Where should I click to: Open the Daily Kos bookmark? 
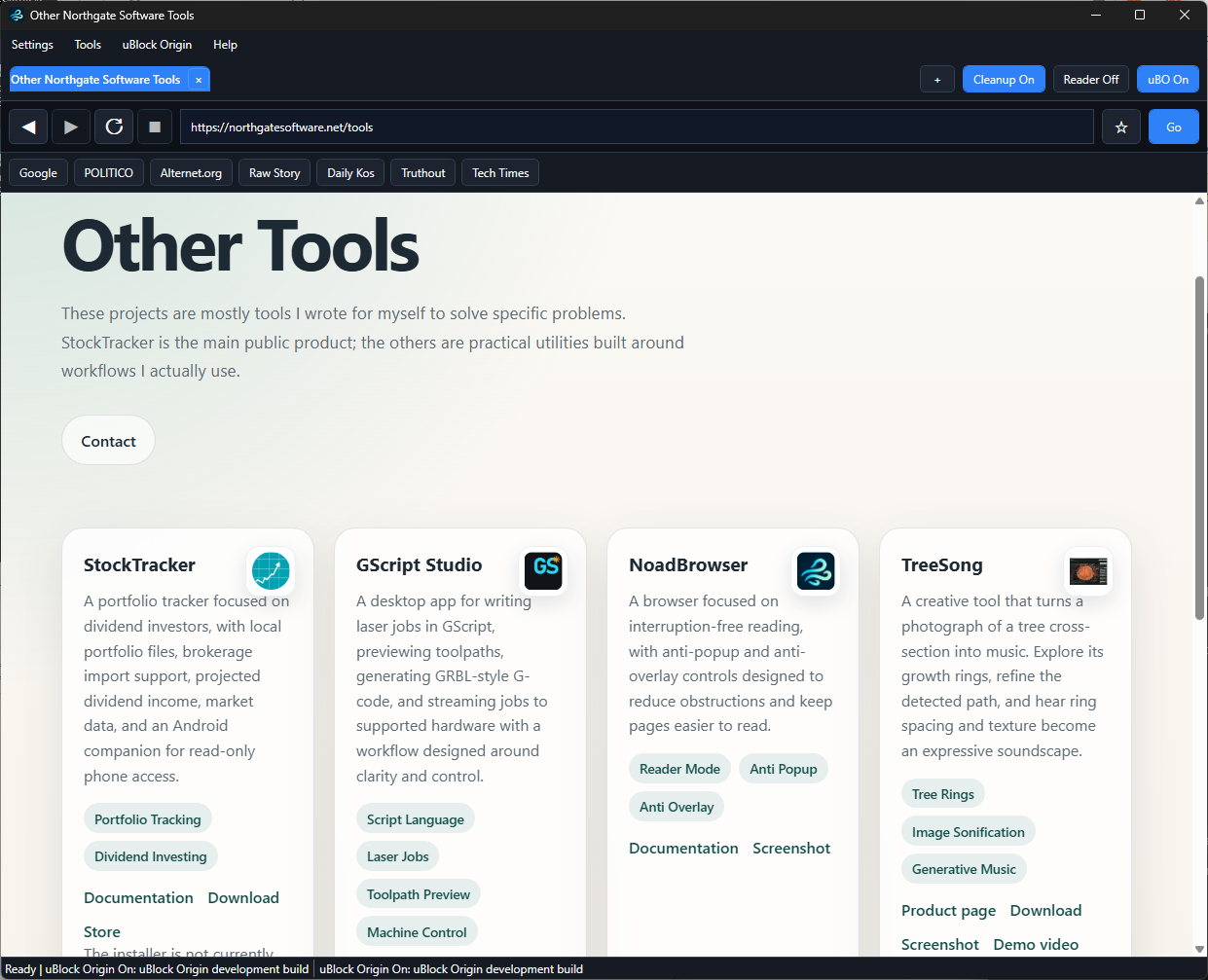click(350, 173)
